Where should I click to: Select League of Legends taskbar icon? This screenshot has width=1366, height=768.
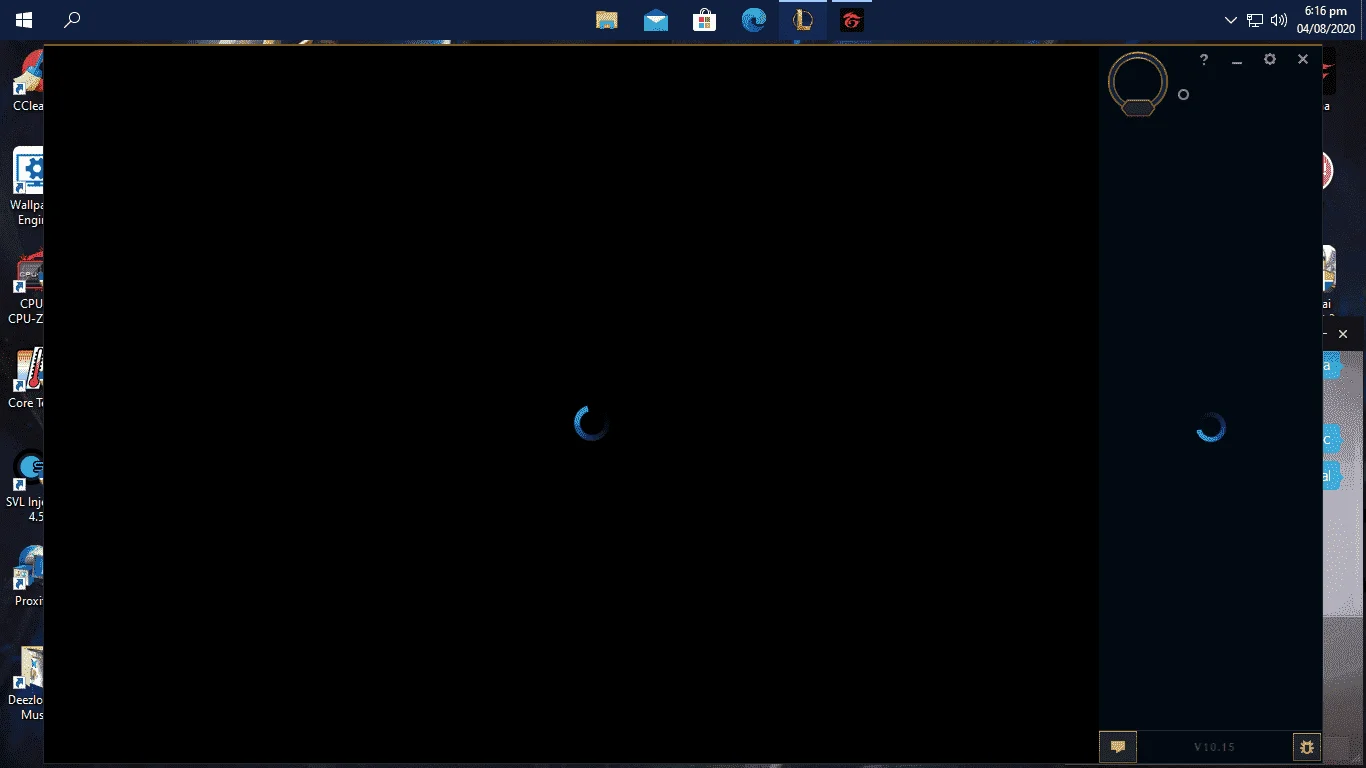pos(803,20)
